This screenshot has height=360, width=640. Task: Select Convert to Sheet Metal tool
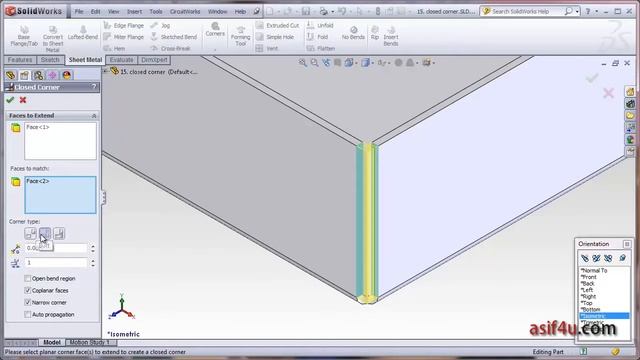[x=53, y=39]
